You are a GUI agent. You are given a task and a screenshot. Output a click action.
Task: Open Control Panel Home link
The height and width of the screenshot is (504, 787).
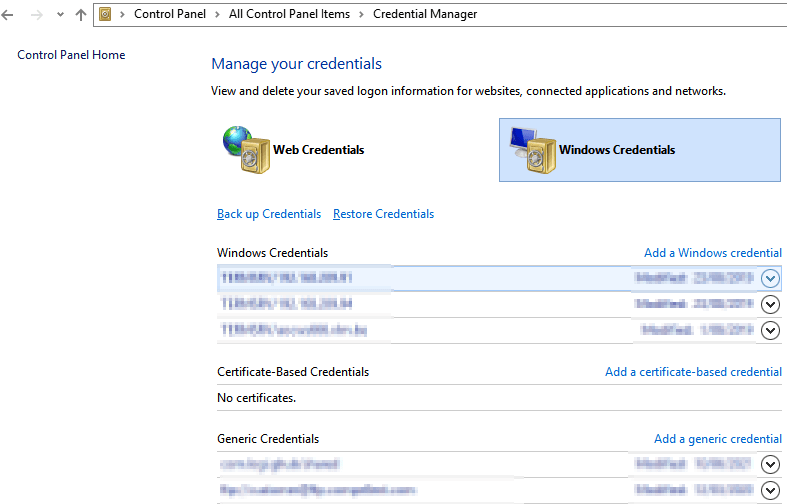click(71, 55)
